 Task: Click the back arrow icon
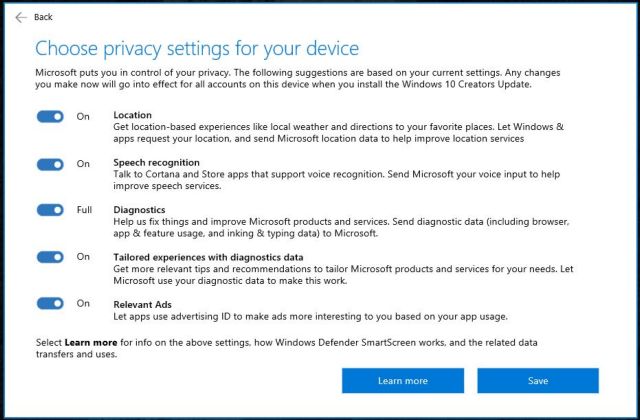(x=20, y=17)
